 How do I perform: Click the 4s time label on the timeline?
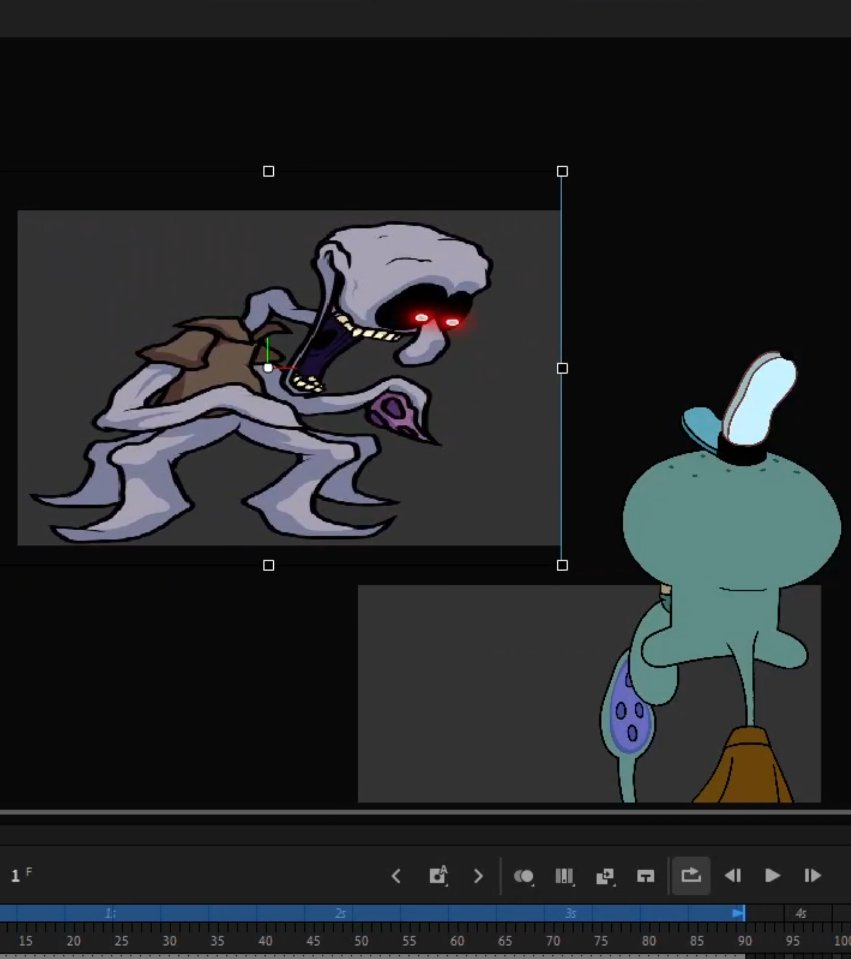(x=800, y=913)
